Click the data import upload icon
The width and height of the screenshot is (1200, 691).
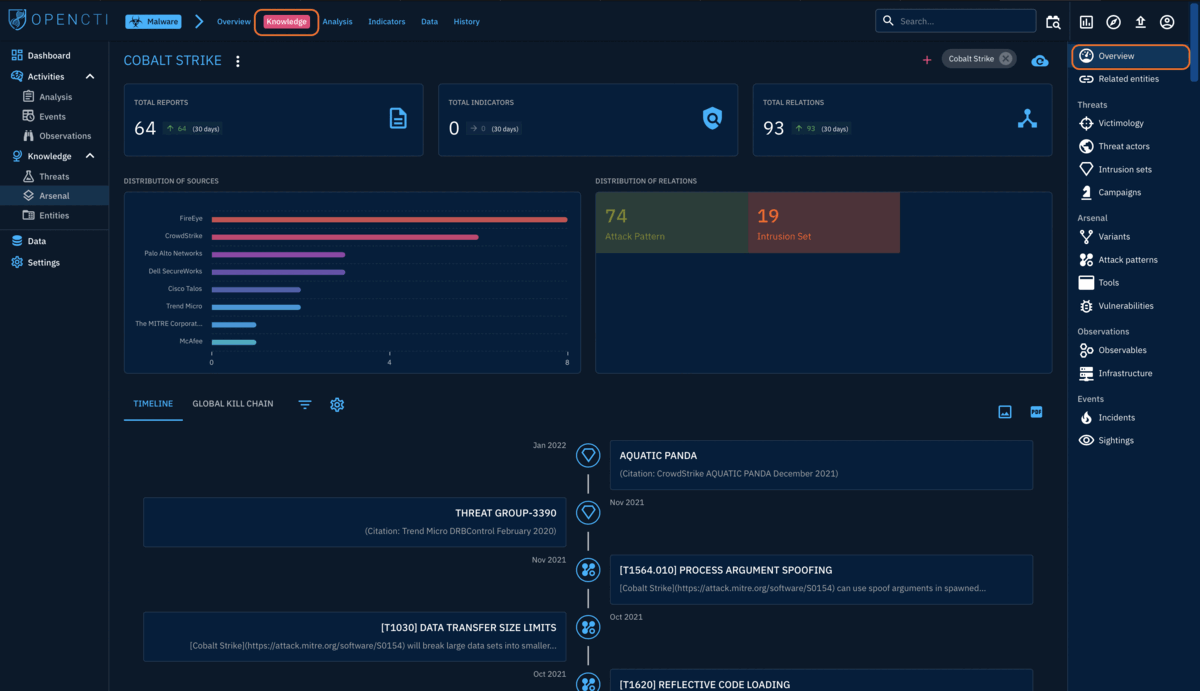pyautogui.click(x=1140, y=22)
